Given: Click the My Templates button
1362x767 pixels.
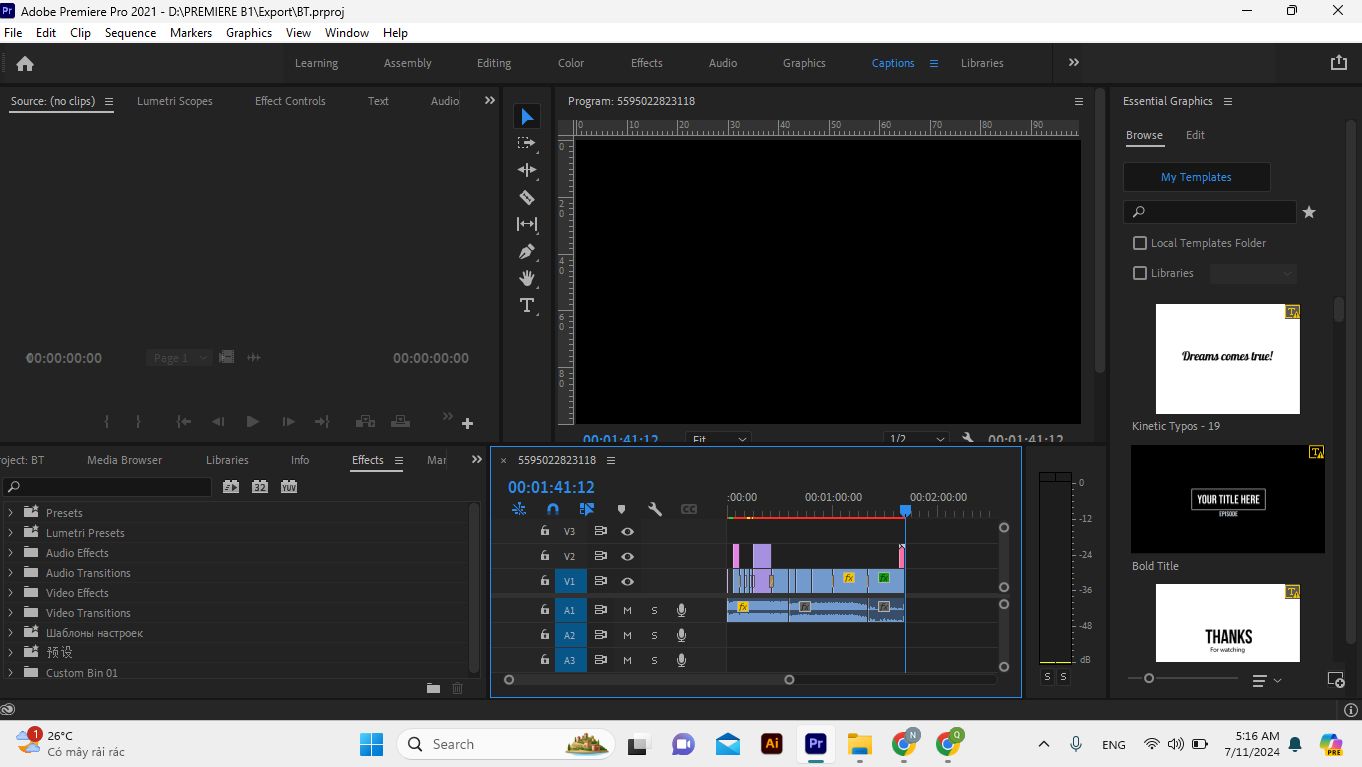Looking at the screenshot, I should pyautogui.click(x=1196, y=177).
